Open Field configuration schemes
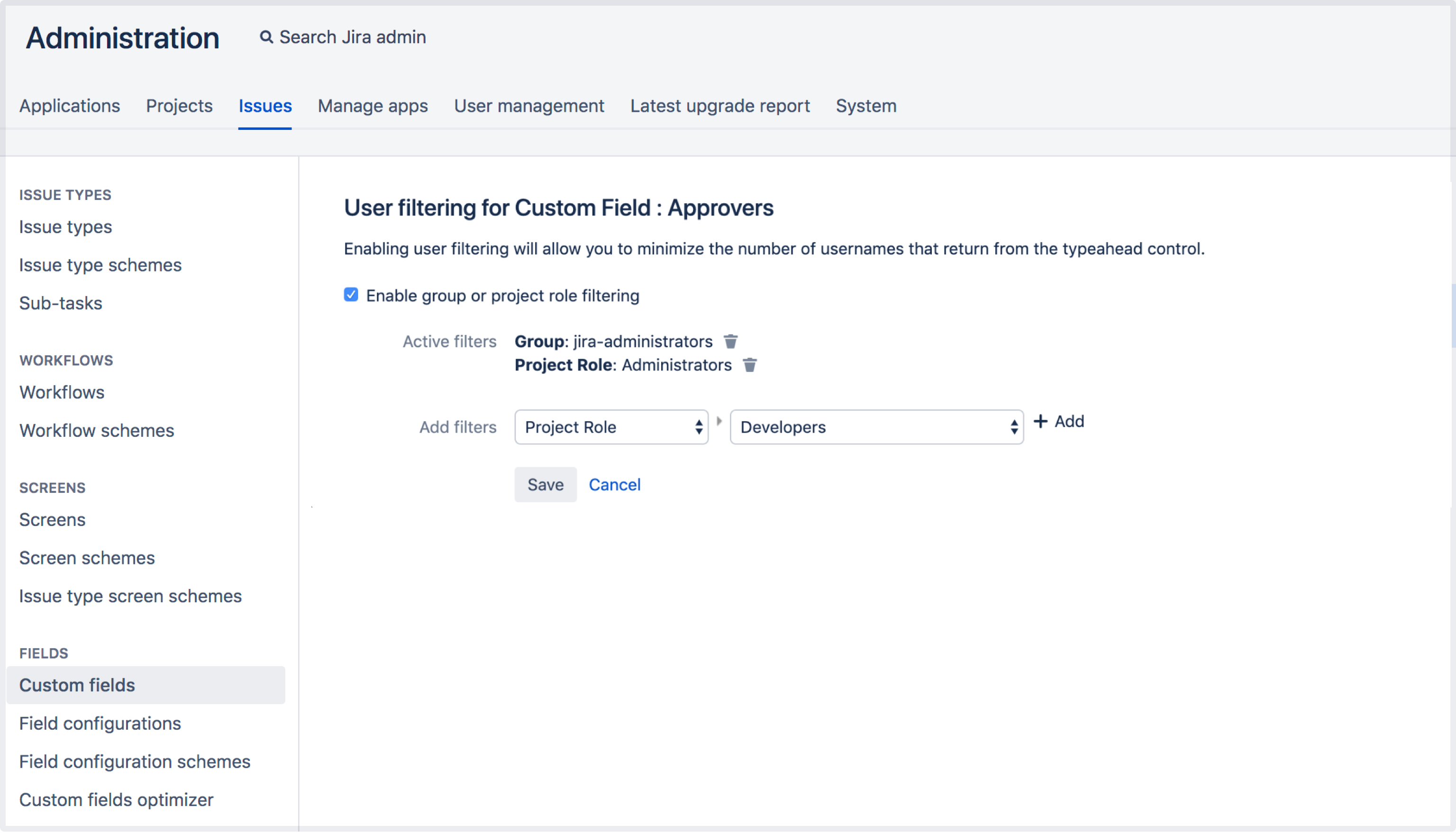The height and width of the screenshot is (833, 1456). [135, 761]
